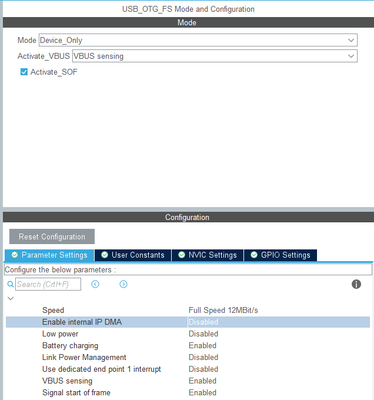374x400 pixels.
Task: Uncheck the Activate_SOF checkbox
Action: (24, 72)
